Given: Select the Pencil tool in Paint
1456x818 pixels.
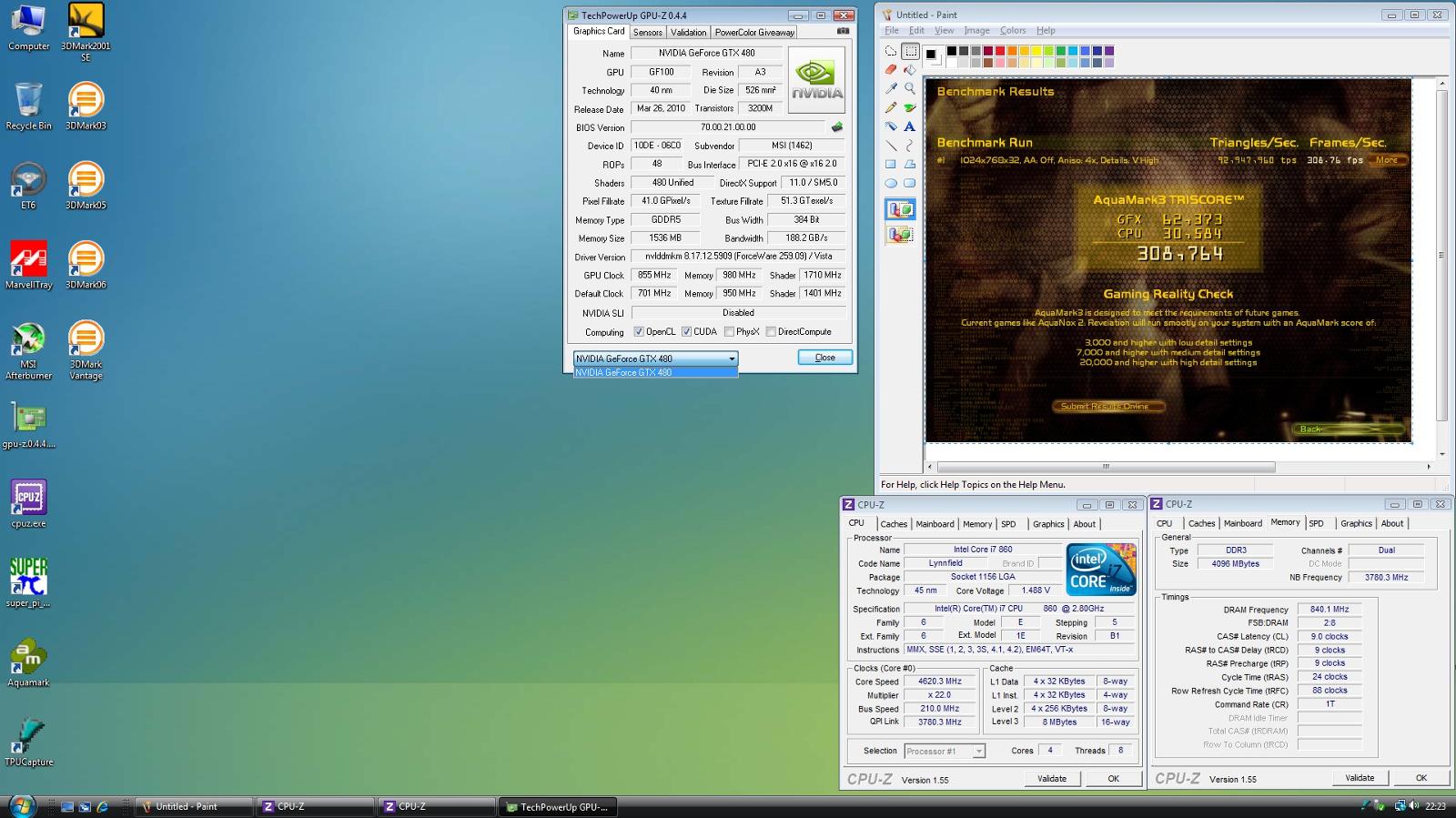Looking at the screenshot, I should [x=891, y=107].
